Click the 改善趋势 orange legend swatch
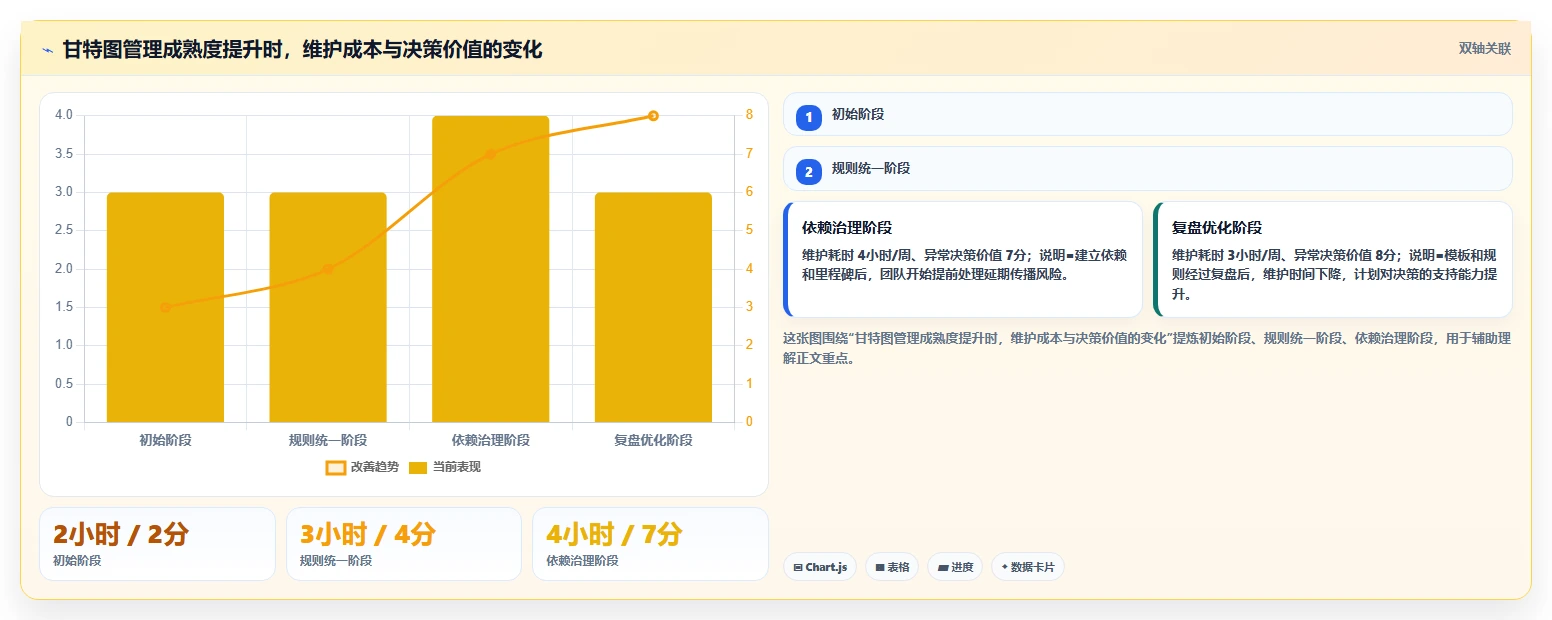Screen dimensions: 1552x620 (x=336, y=467)
